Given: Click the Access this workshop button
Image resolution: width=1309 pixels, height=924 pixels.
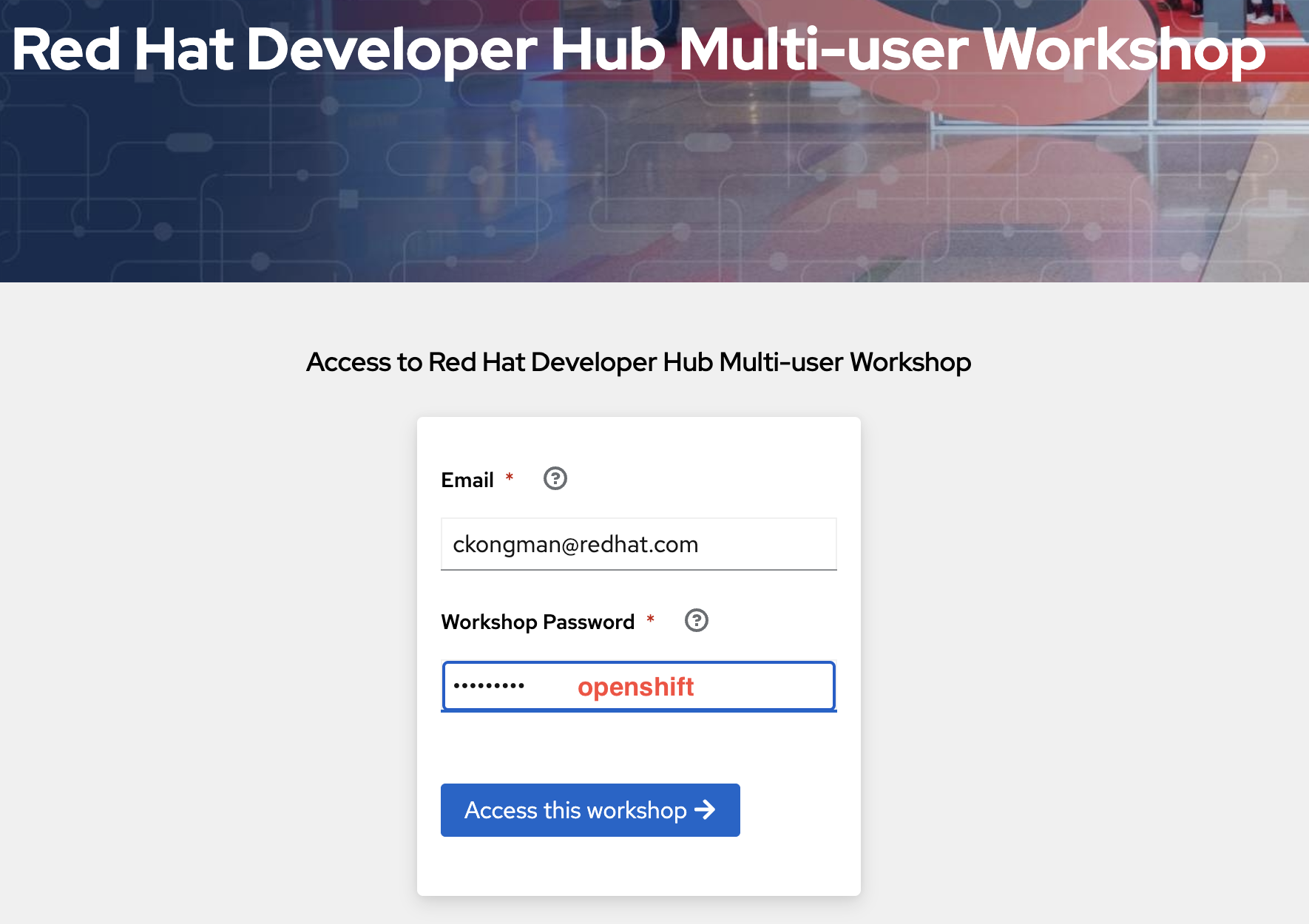Looking at the screenshot, I should pos(590,810).
